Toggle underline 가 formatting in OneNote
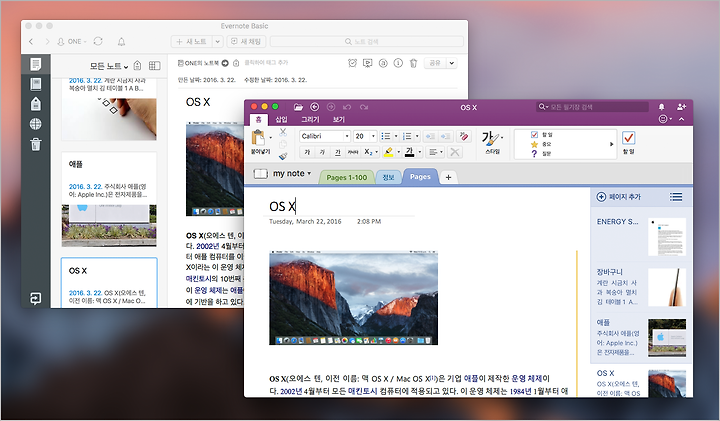Image resolution: width=720 pixels, height=421 pixels. tap(338, 152)
